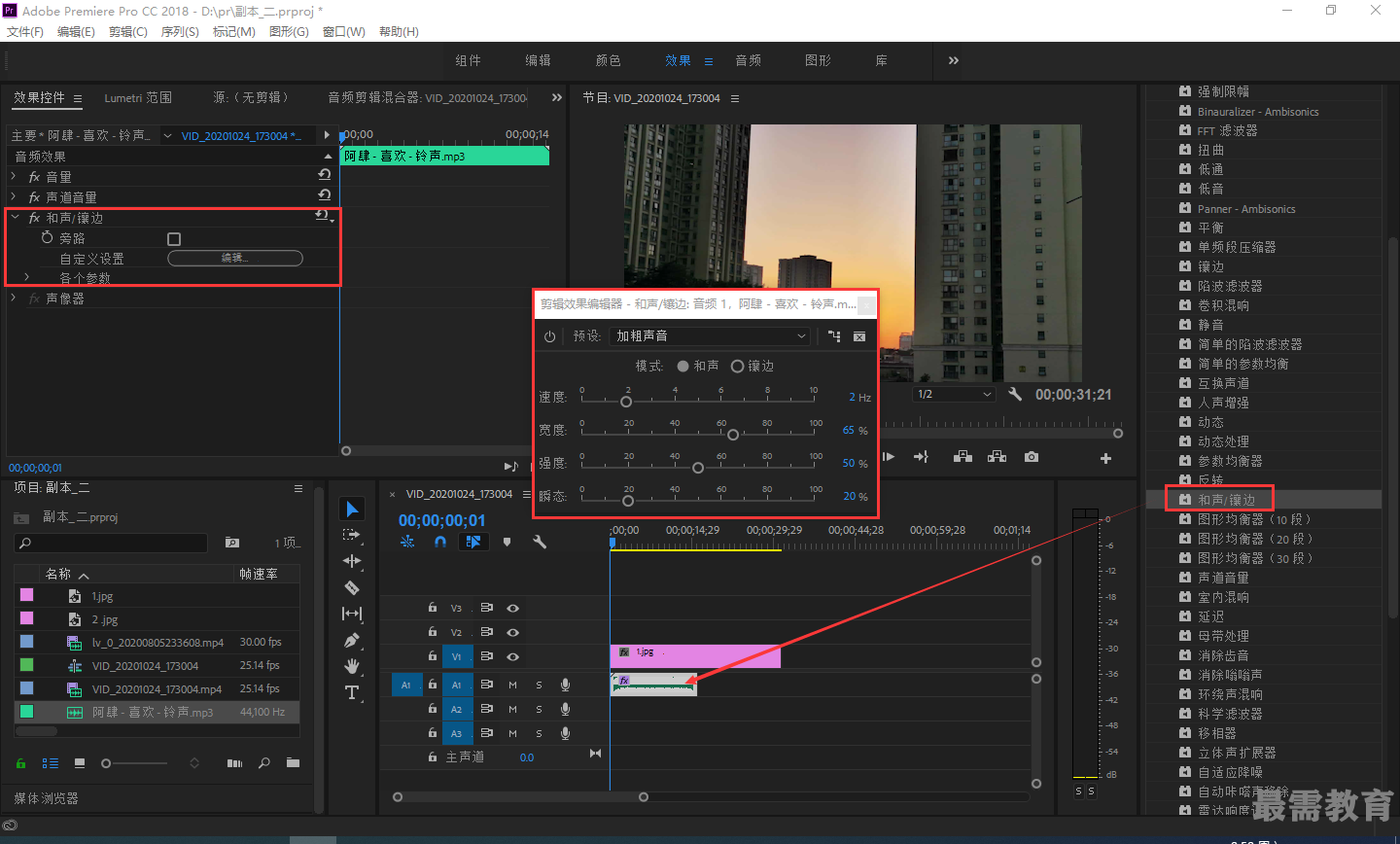Viewport: 1400px width, 844px height.
Task: Click Extract button in program monitor
Action: [997, 457]
